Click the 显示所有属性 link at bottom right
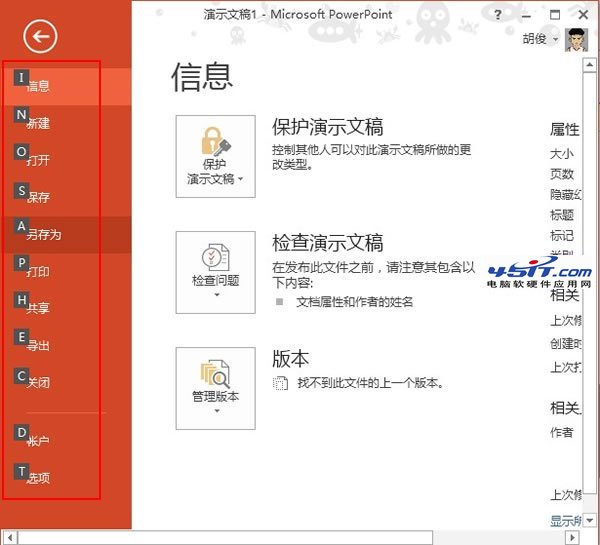This screenshot has height=545, width=600. (x=566, y=520)
